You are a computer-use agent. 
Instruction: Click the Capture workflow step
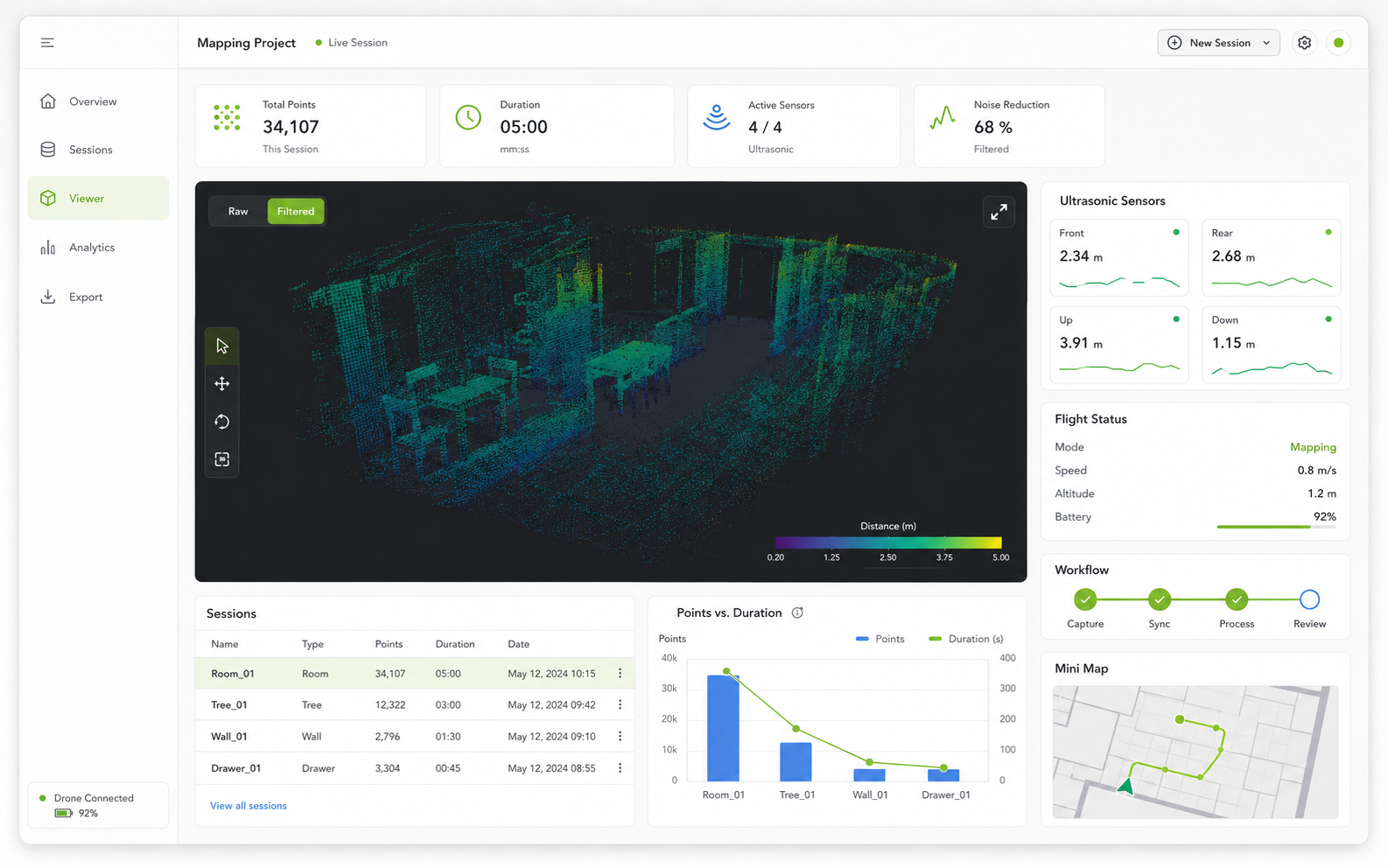click(x=1085, y=599)
